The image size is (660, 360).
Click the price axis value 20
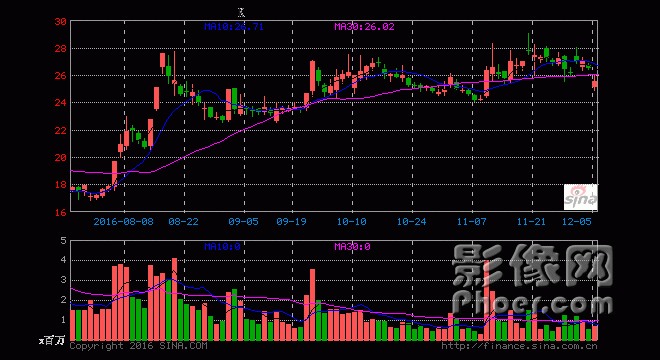tap(61, 157)
